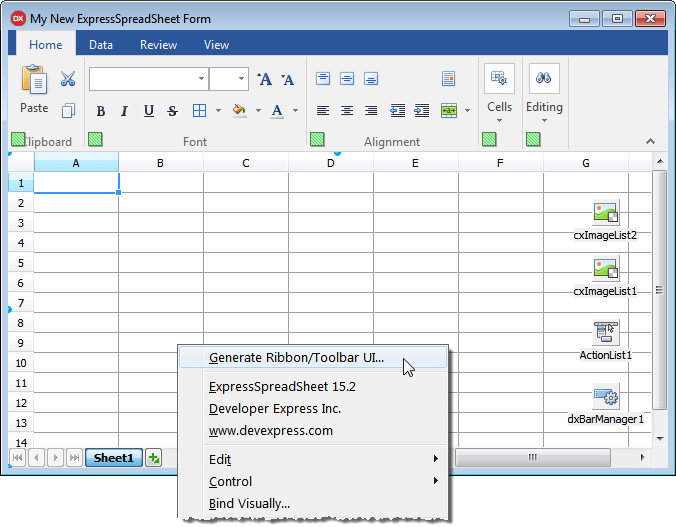Switch to the Data ribbon tab
Screen dimensions: 676x527
coord(100,45)
